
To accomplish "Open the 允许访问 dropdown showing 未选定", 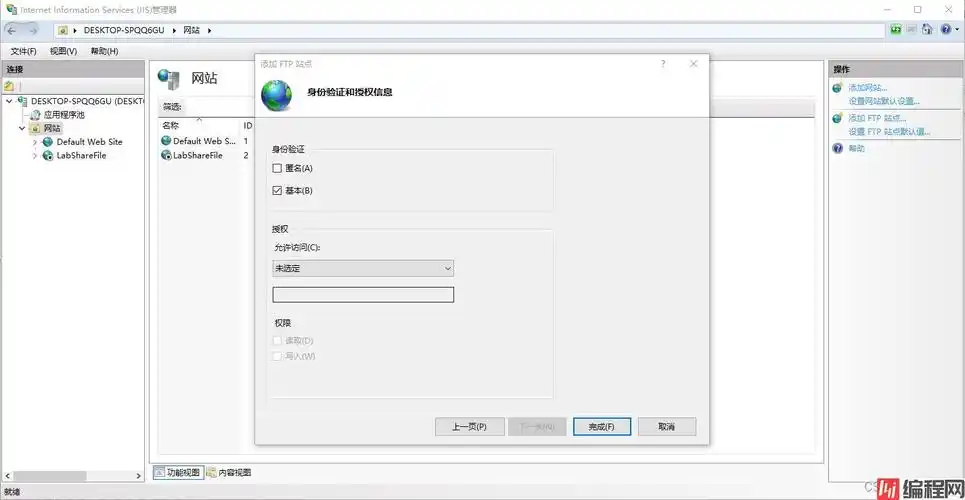I will (363, 268).
